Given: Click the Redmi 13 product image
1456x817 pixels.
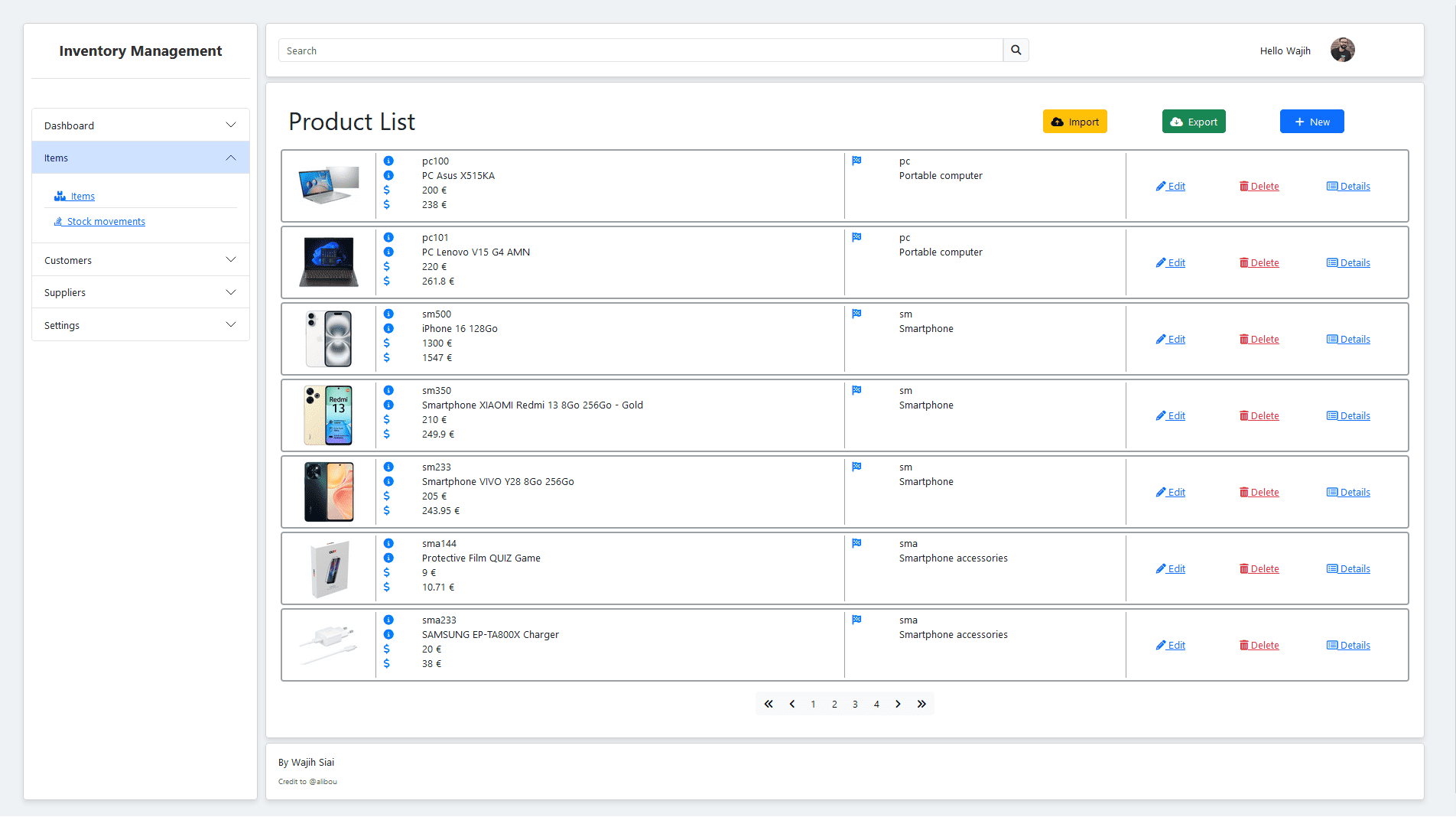Looking at the screenshot, I should (x=329, y=415).
